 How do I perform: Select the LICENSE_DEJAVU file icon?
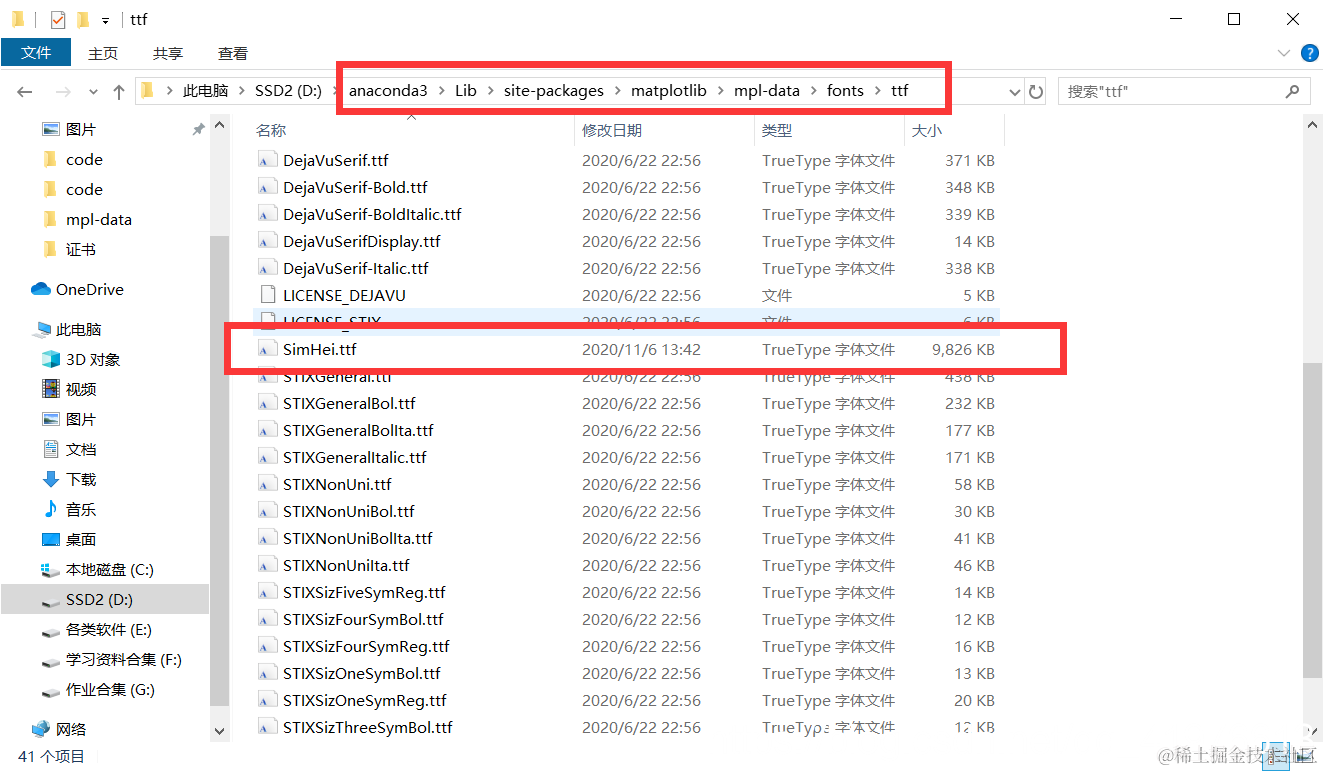266,295
